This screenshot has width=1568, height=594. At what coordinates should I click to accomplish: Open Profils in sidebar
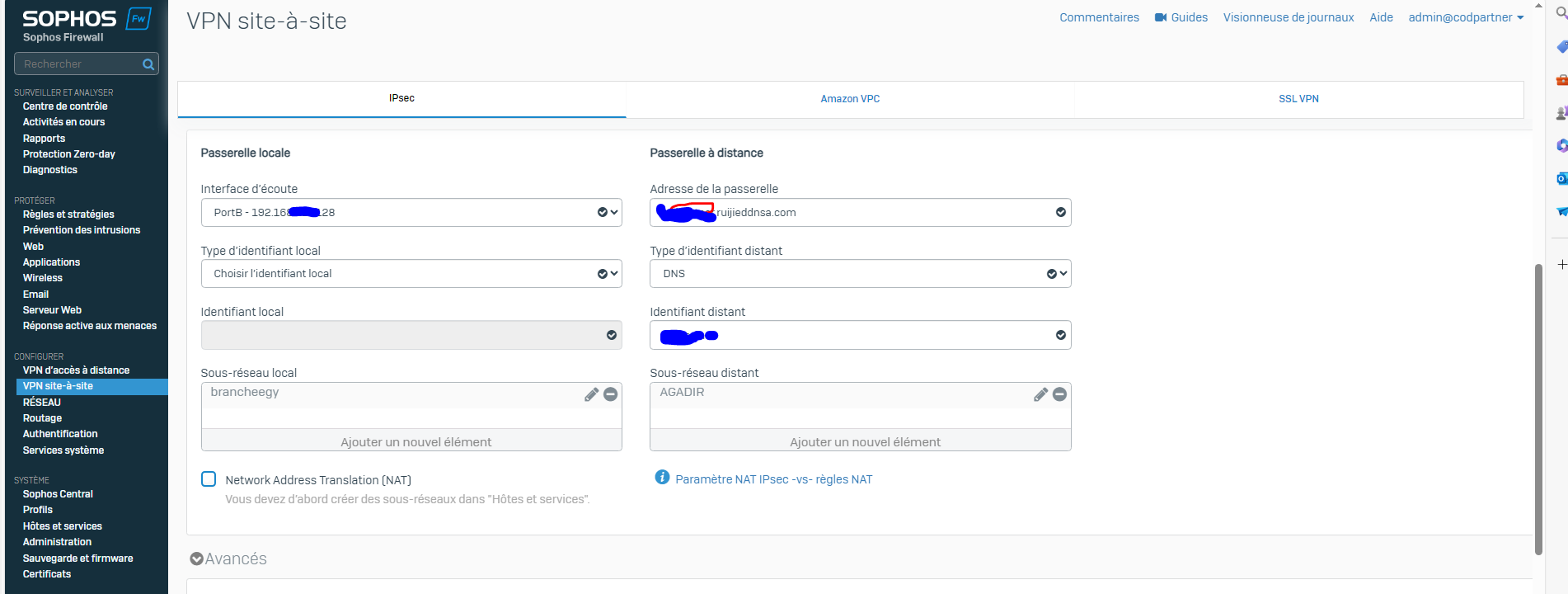pyautogui.click(x=38, y=510)
